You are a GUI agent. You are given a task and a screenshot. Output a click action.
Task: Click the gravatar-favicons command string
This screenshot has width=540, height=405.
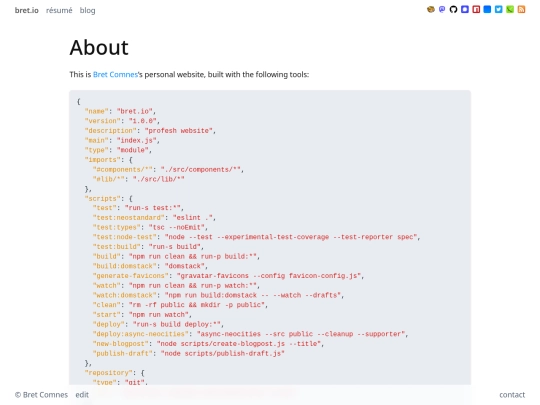coord(269,276)
